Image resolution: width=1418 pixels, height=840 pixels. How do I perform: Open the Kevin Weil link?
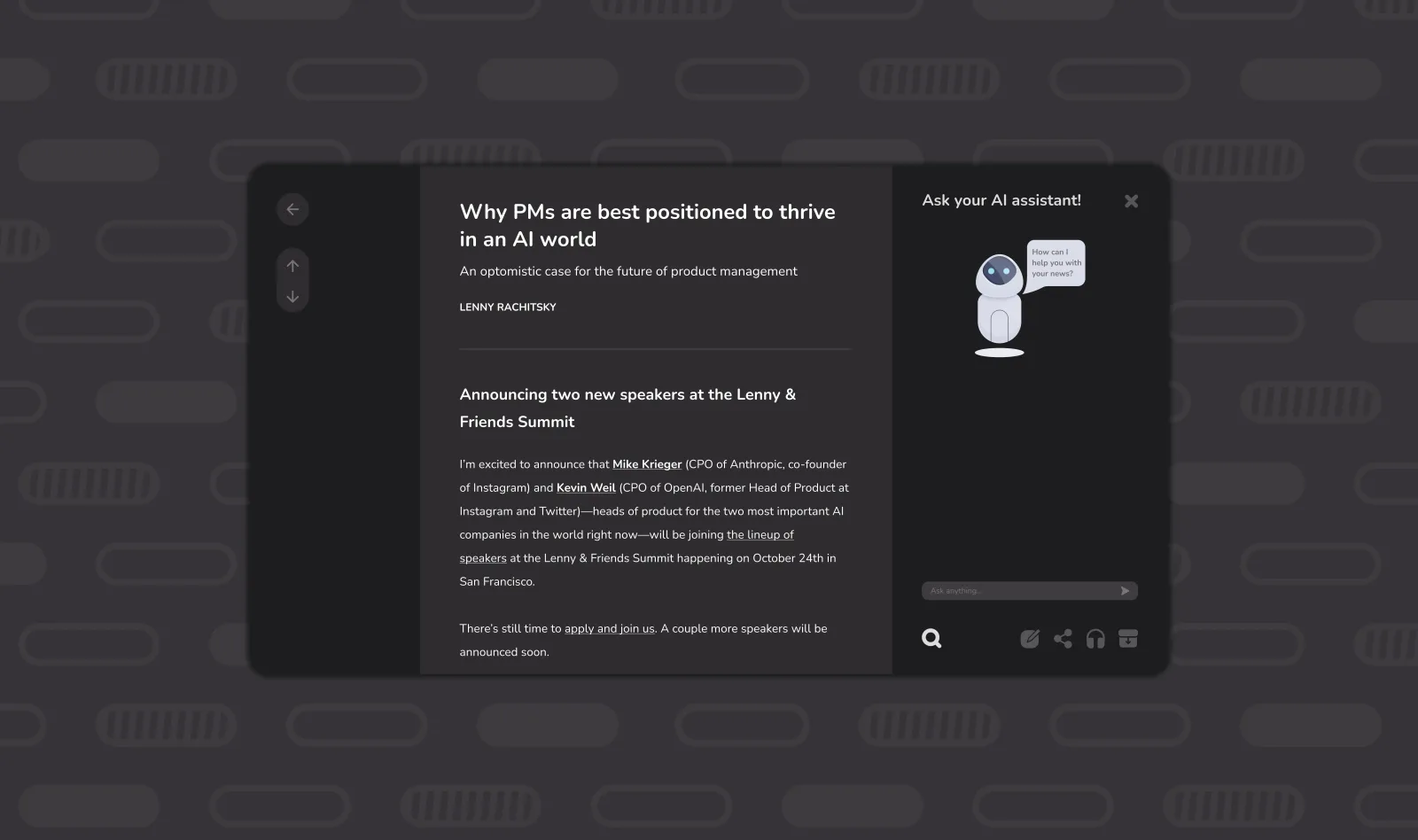point(586,487)
